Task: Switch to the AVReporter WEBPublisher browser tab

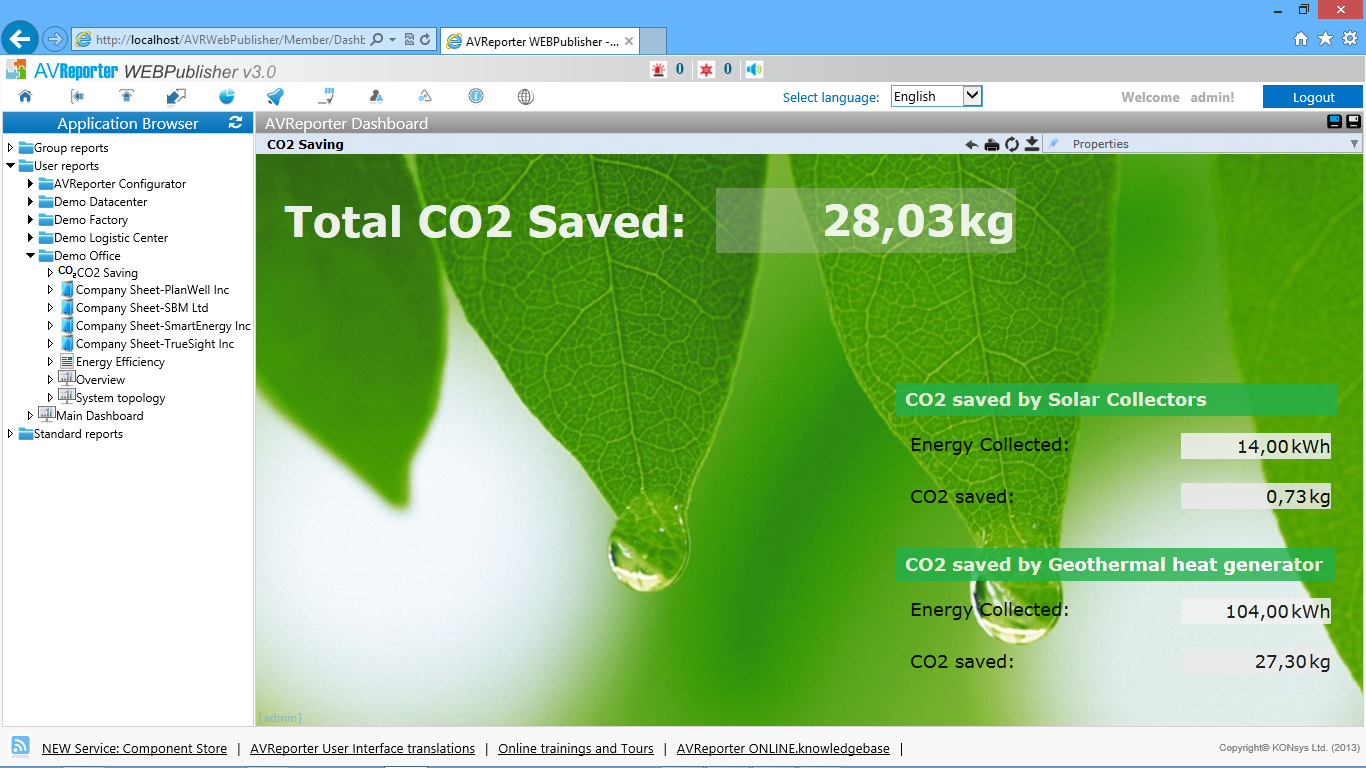Action: [x=539, y=41]
